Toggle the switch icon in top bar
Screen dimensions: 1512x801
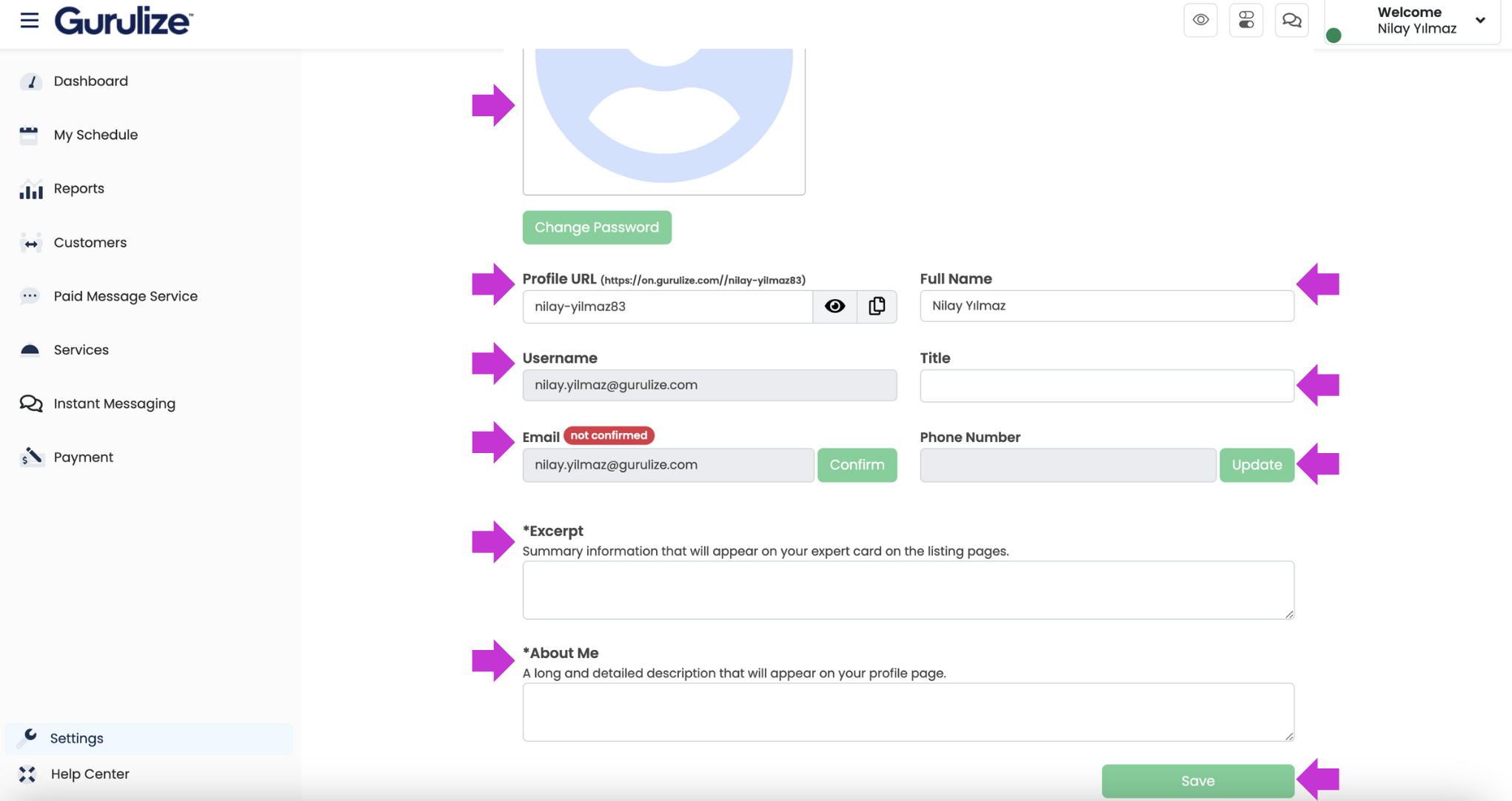pos(1246,20)
